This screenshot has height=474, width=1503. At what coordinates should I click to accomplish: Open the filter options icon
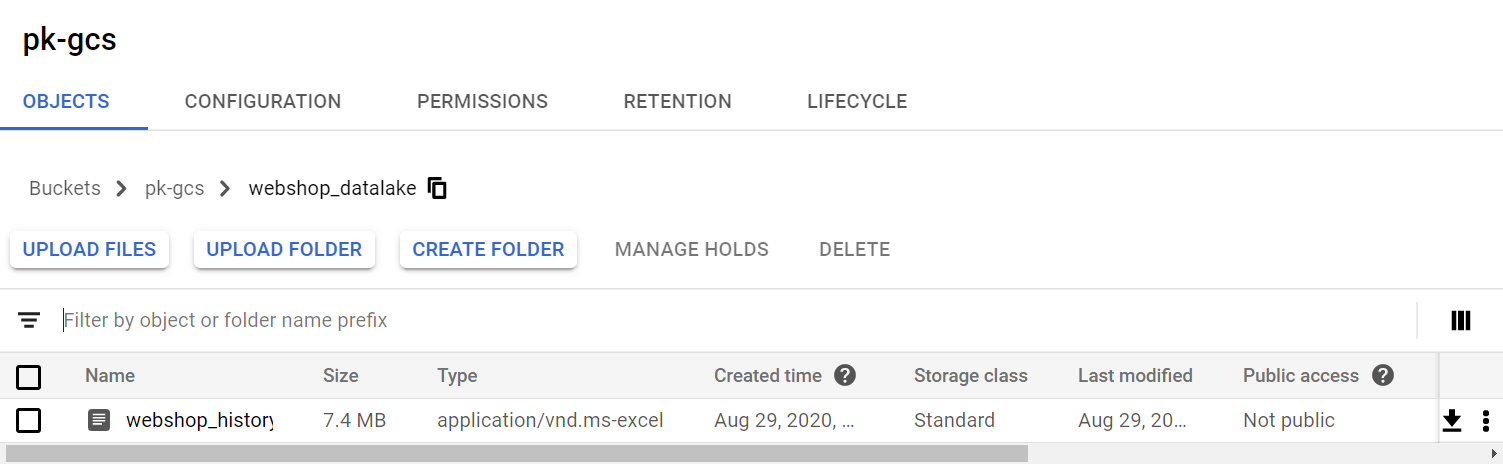coord(29,320)
